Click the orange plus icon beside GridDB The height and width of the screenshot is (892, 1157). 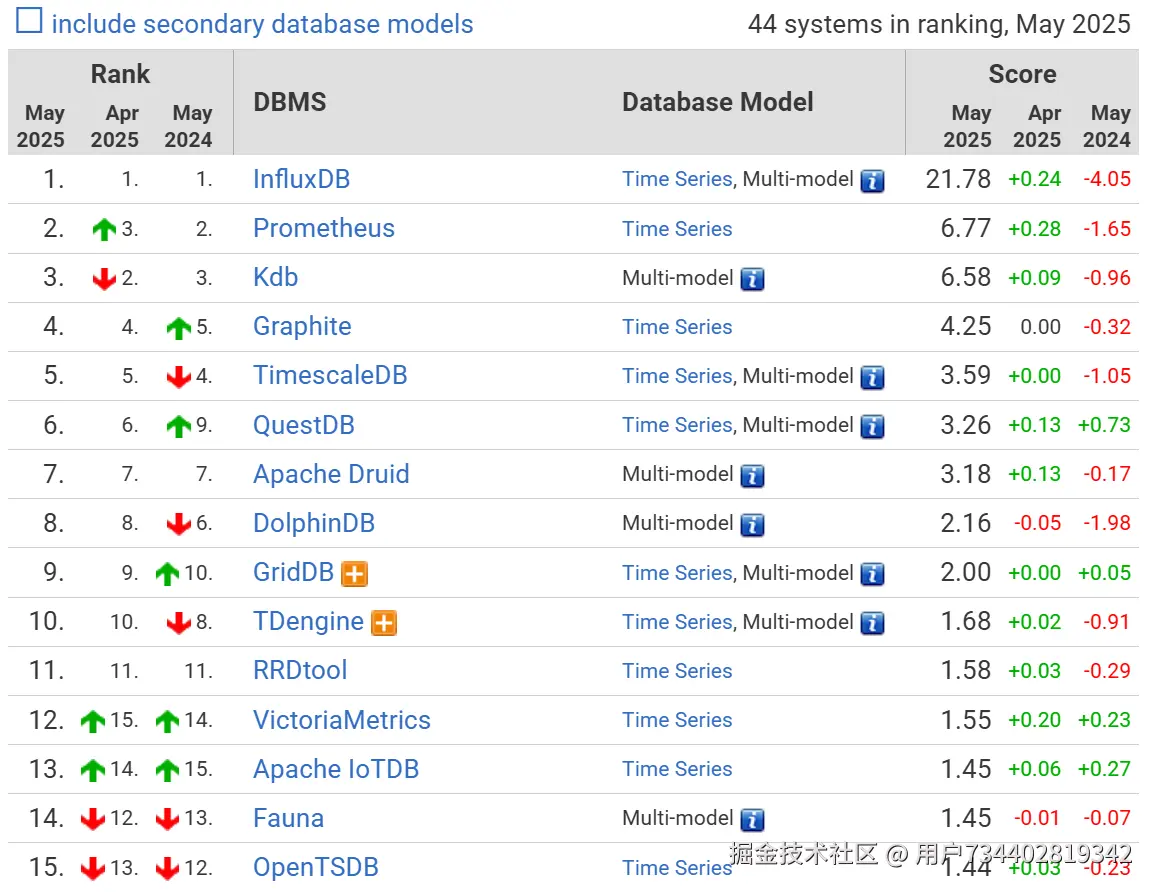click(354, 574)
